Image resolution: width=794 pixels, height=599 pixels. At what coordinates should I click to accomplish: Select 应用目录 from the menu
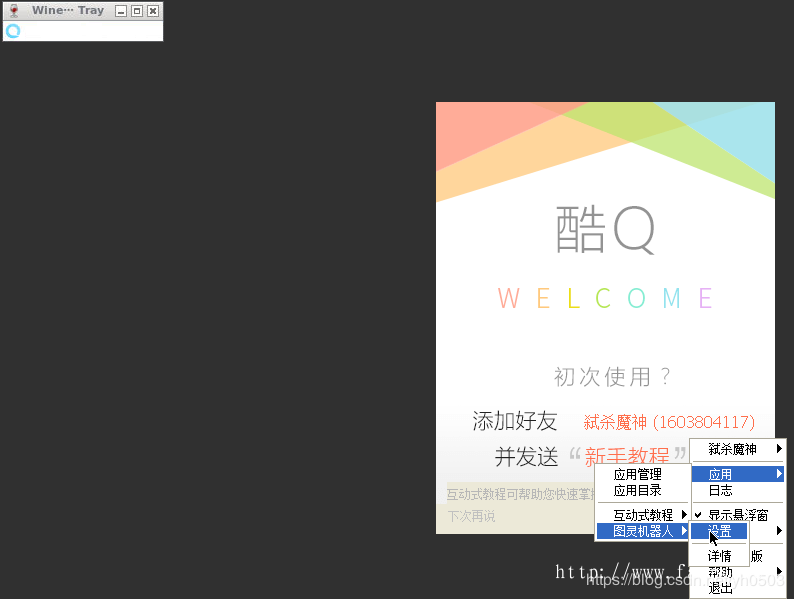(x=638, y=491)
